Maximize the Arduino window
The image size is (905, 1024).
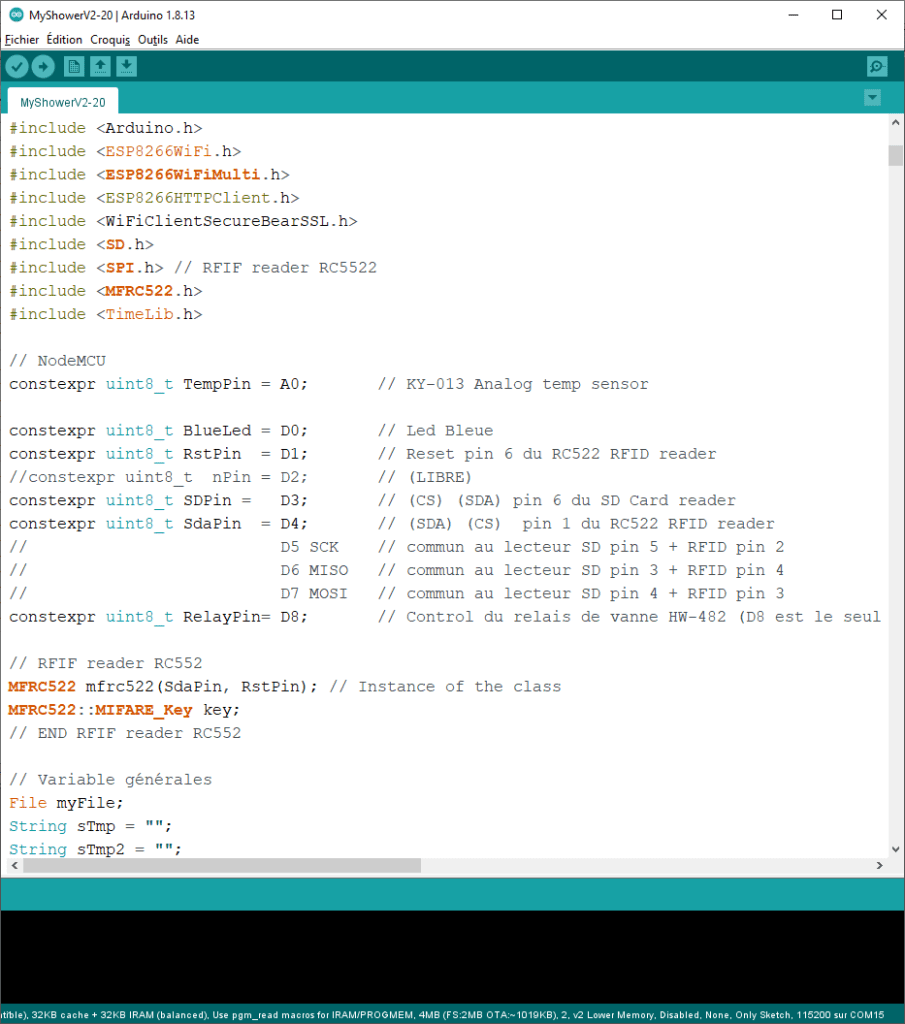point(837,14)
